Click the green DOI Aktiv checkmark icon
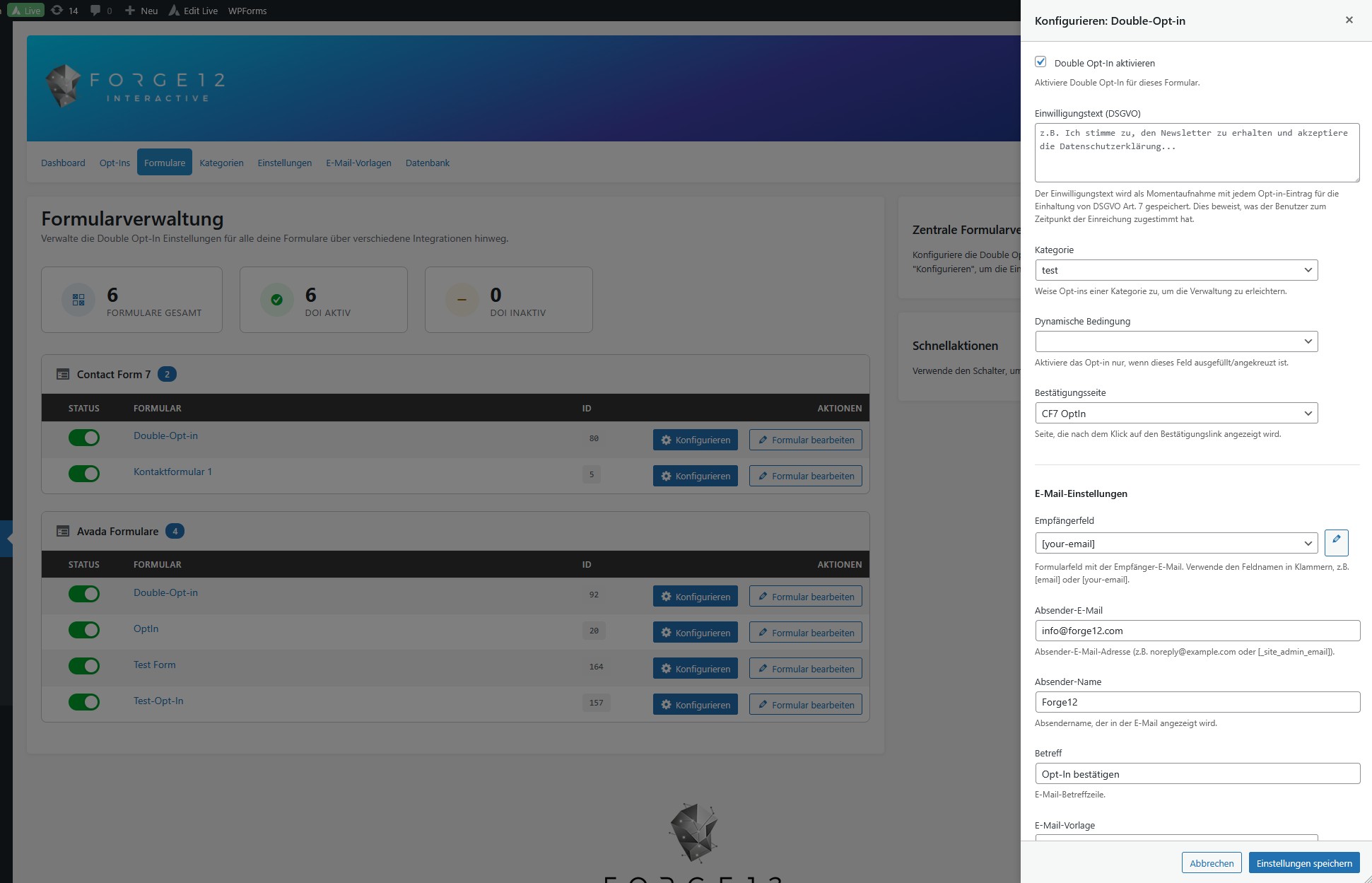The image size is (1372, 883). [277, 300]
